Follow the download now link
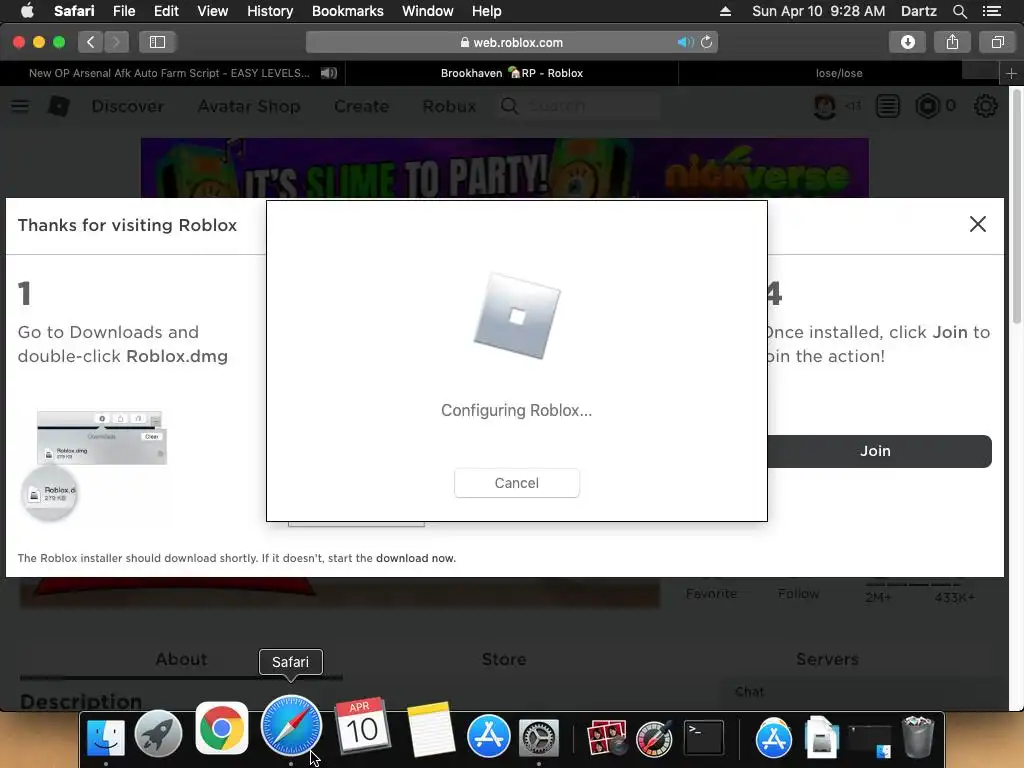 click(415, 558)
